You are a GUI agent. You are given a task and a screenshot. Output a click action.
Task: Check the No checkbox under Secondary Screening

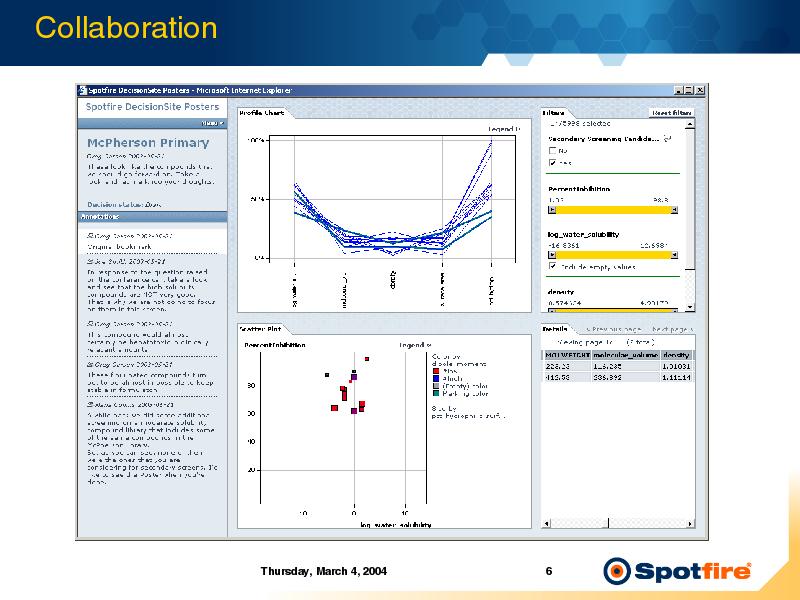(x=552, y=151)
